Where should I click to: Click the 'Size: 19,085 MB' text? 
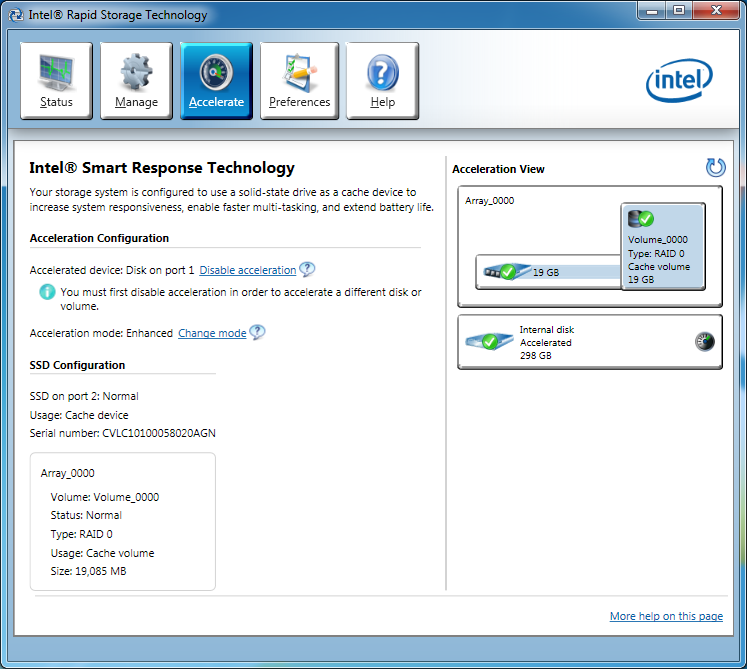point(89,571)
